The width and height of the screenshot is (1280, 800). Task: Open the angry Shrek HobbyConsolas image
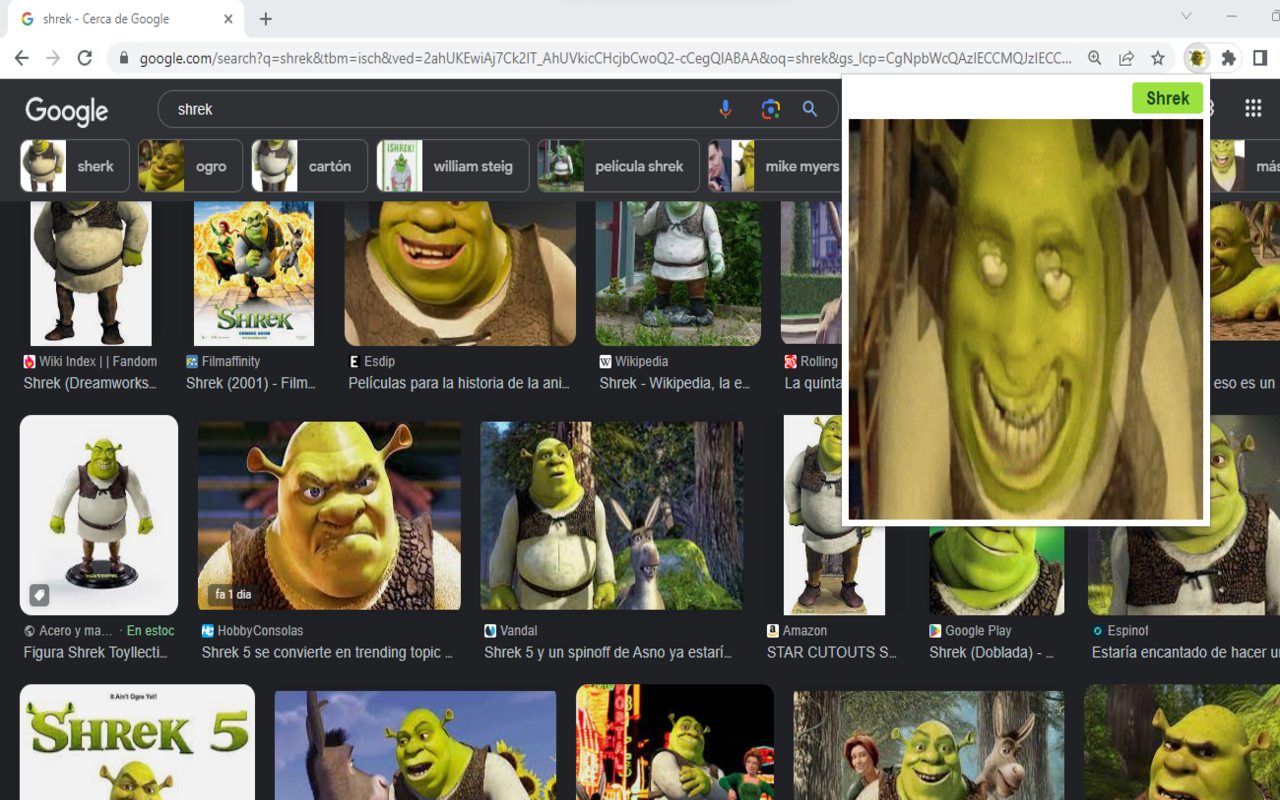coord(329,515)
